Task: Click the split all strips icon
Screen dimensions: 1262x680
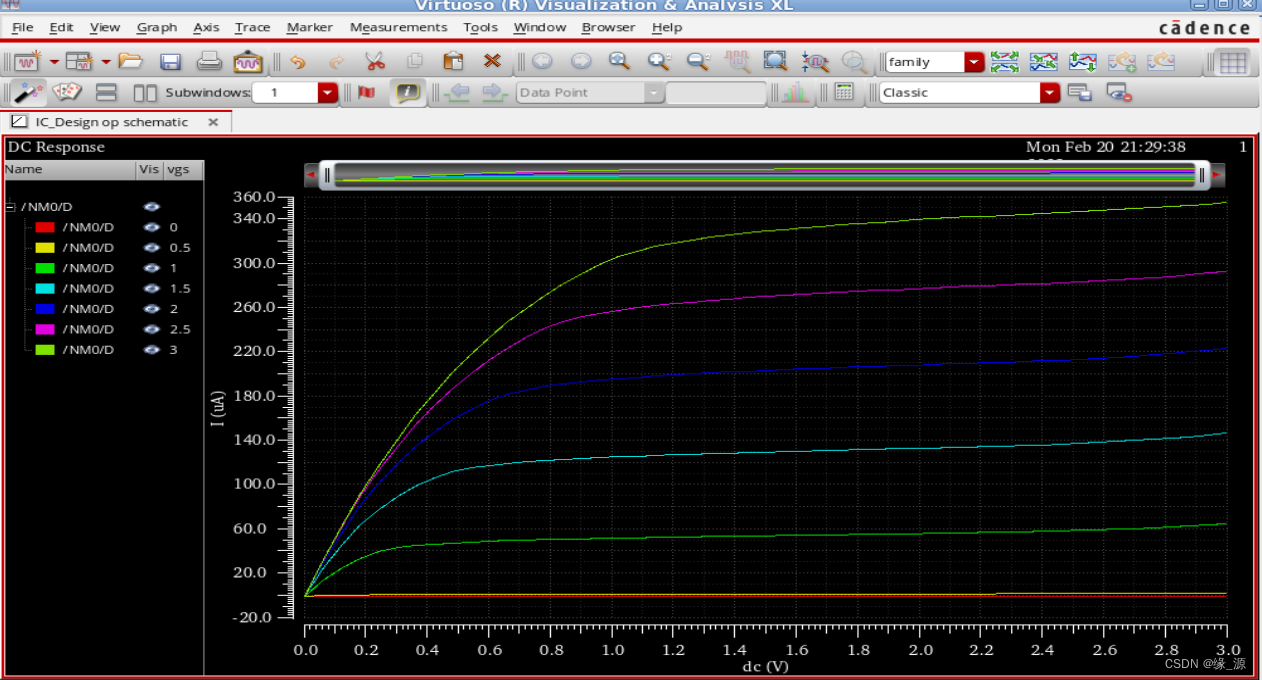Action: (x=1005, y=62)
